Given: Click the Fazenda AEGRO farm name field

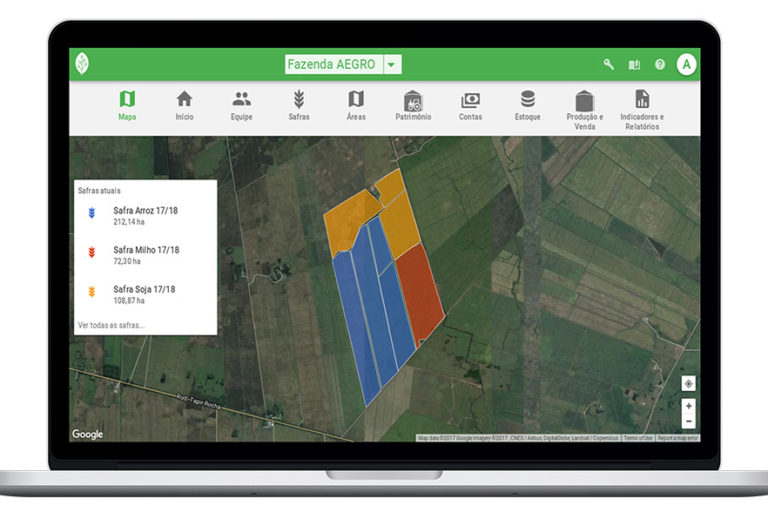Looking at the screenshot, I should (x=332, y=64).
